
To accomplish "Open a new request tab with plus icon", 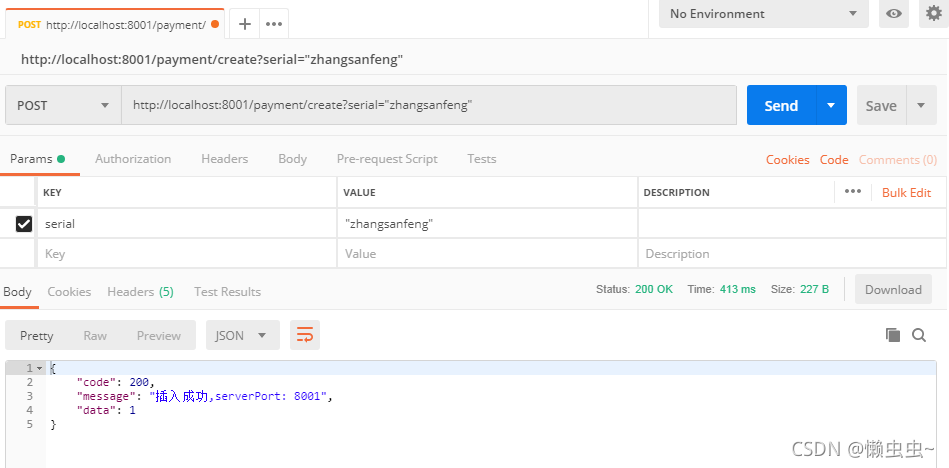I will tap(245, 24).
